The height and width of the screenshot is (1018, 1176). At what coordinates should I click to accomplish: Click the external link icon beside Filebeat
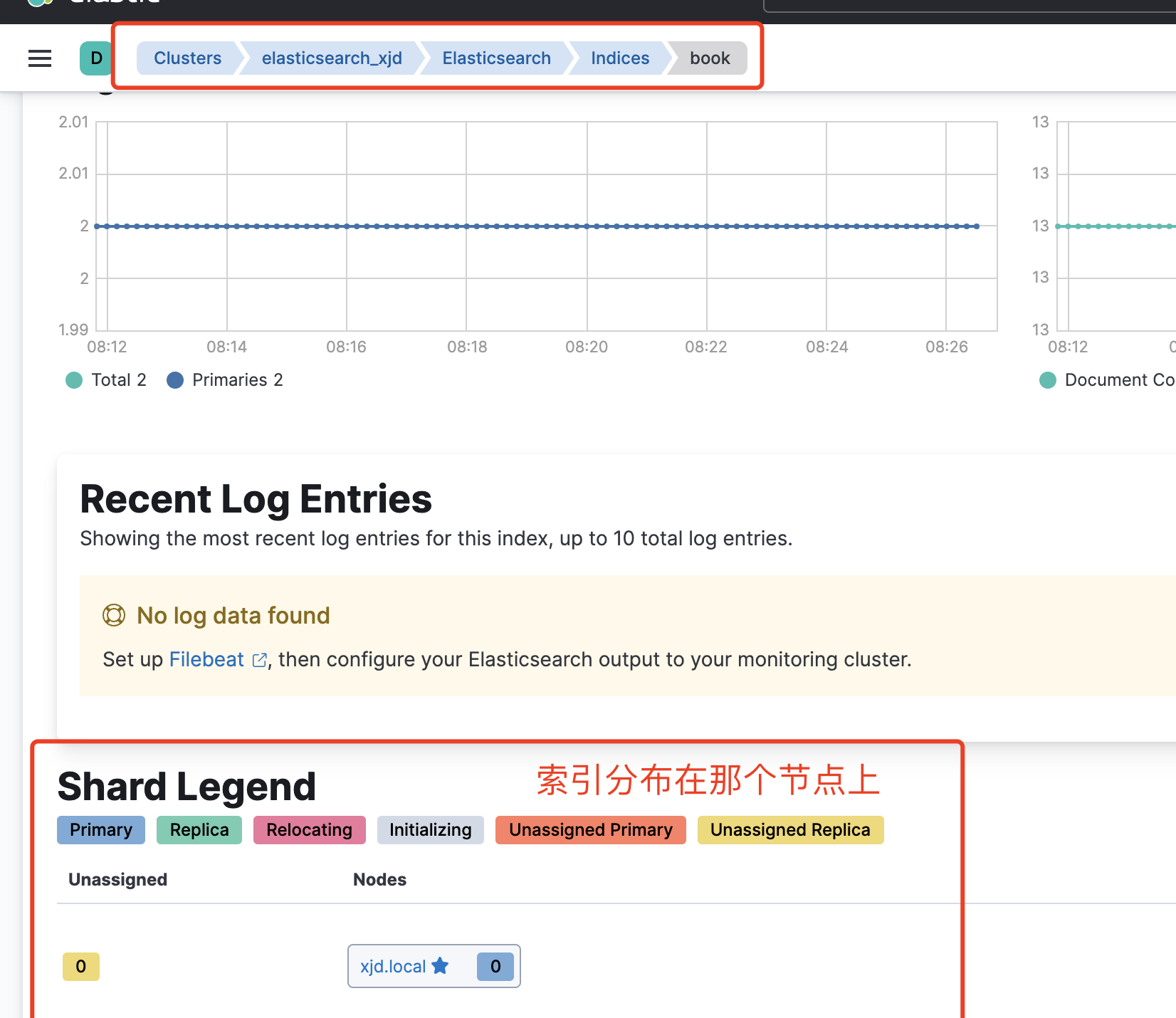[260, 661]
